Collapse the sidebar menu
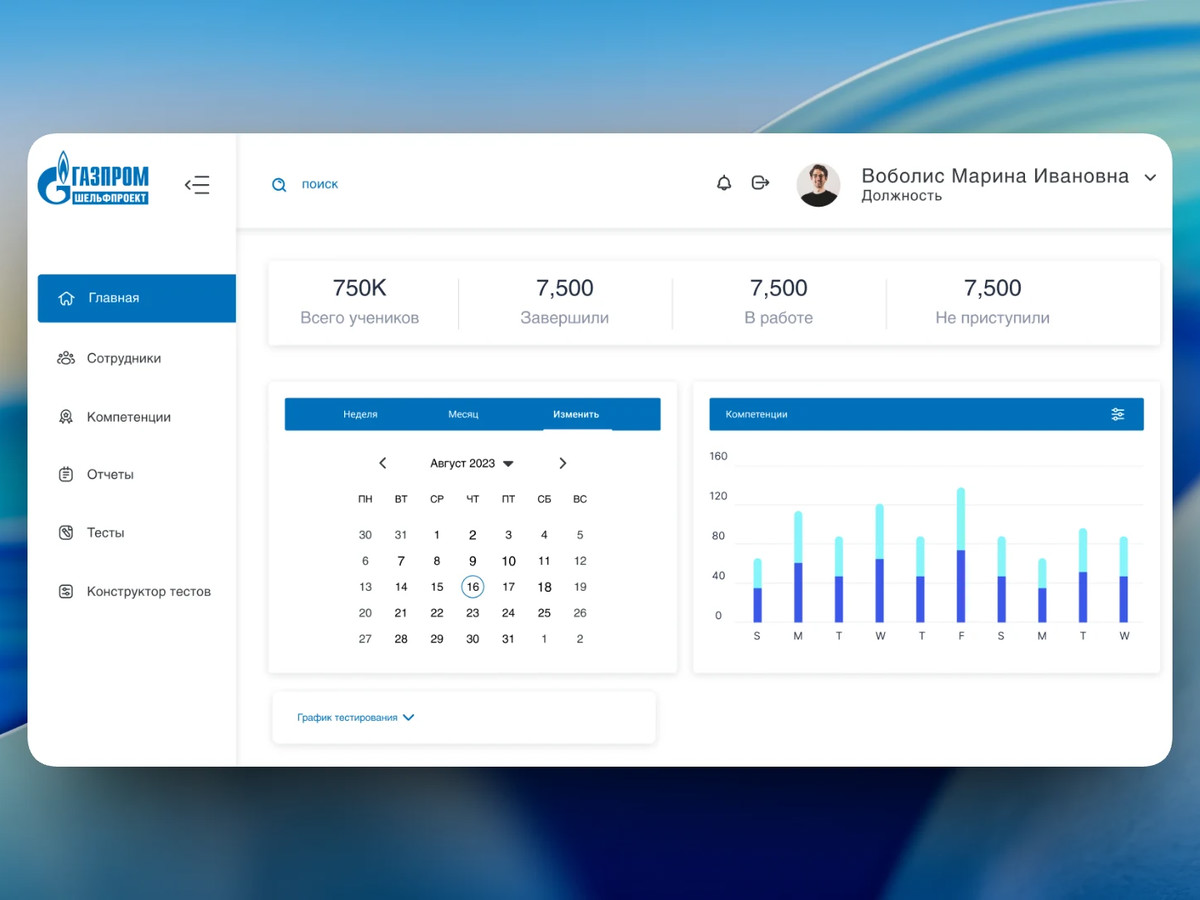Viewport: 1200px width, 900px height. (x=197, y=185)
